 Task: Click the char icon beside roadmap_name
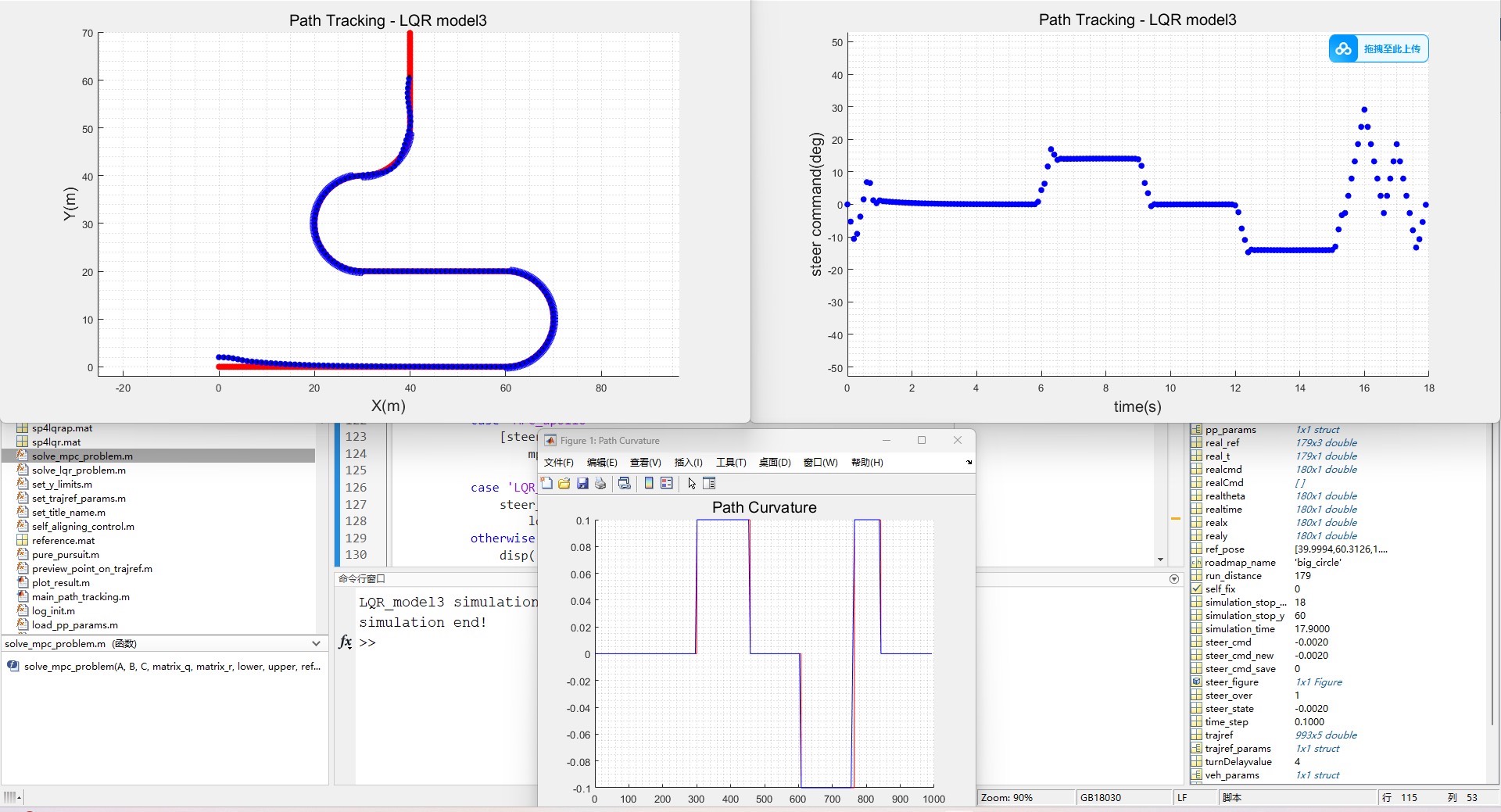1196,563
